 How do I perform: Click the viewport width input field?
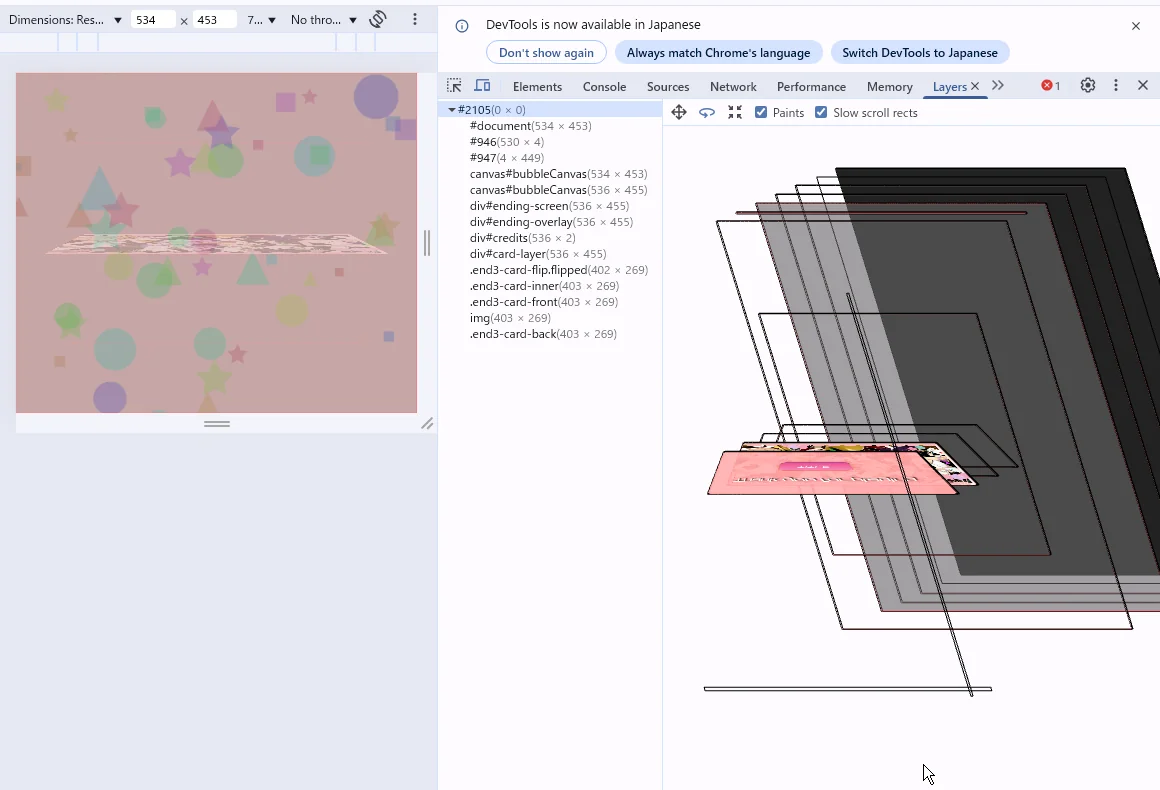pos(153,20)
